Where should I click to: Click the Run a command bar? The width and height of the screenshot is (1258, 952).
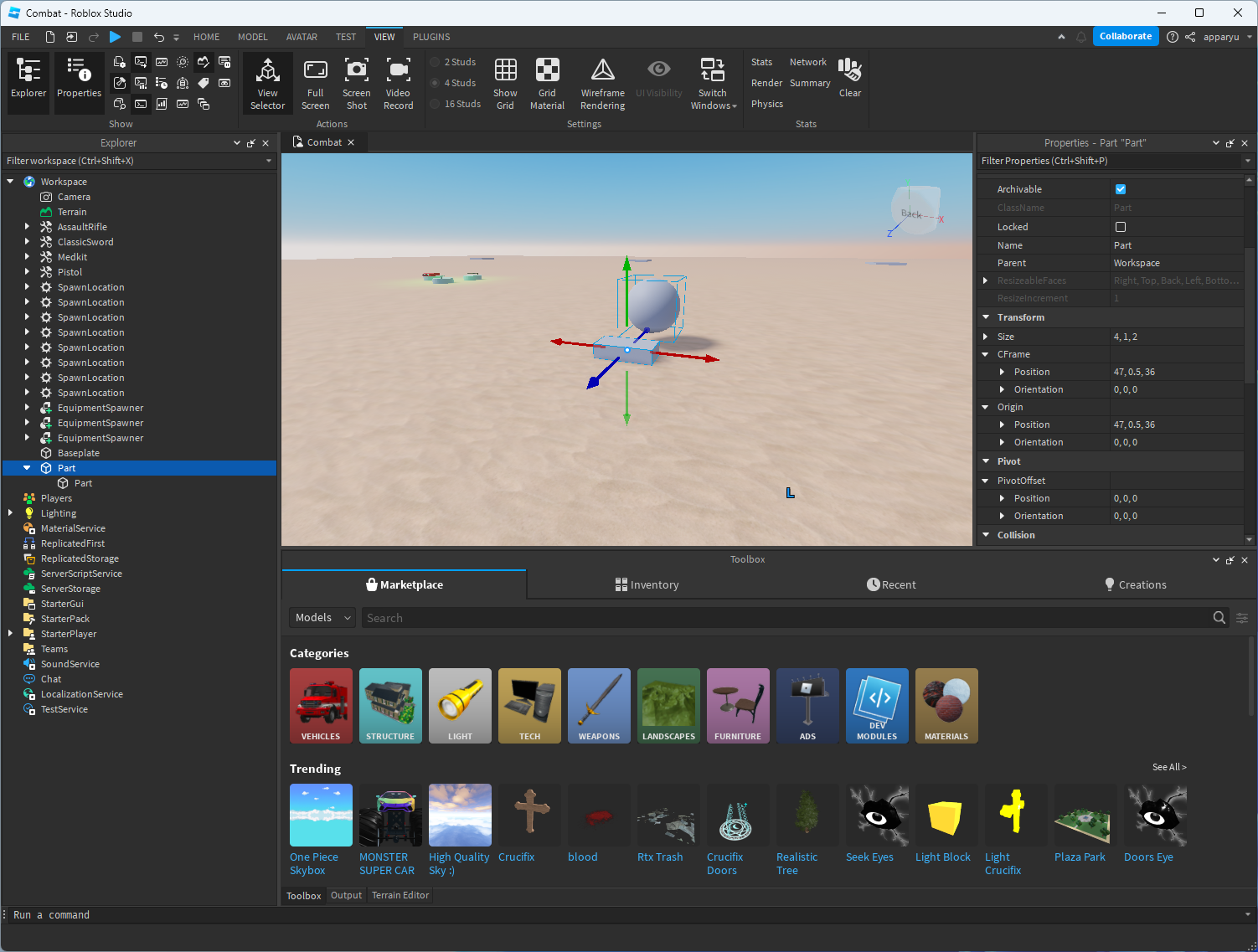pyautogui.click(x=624, y=915)
